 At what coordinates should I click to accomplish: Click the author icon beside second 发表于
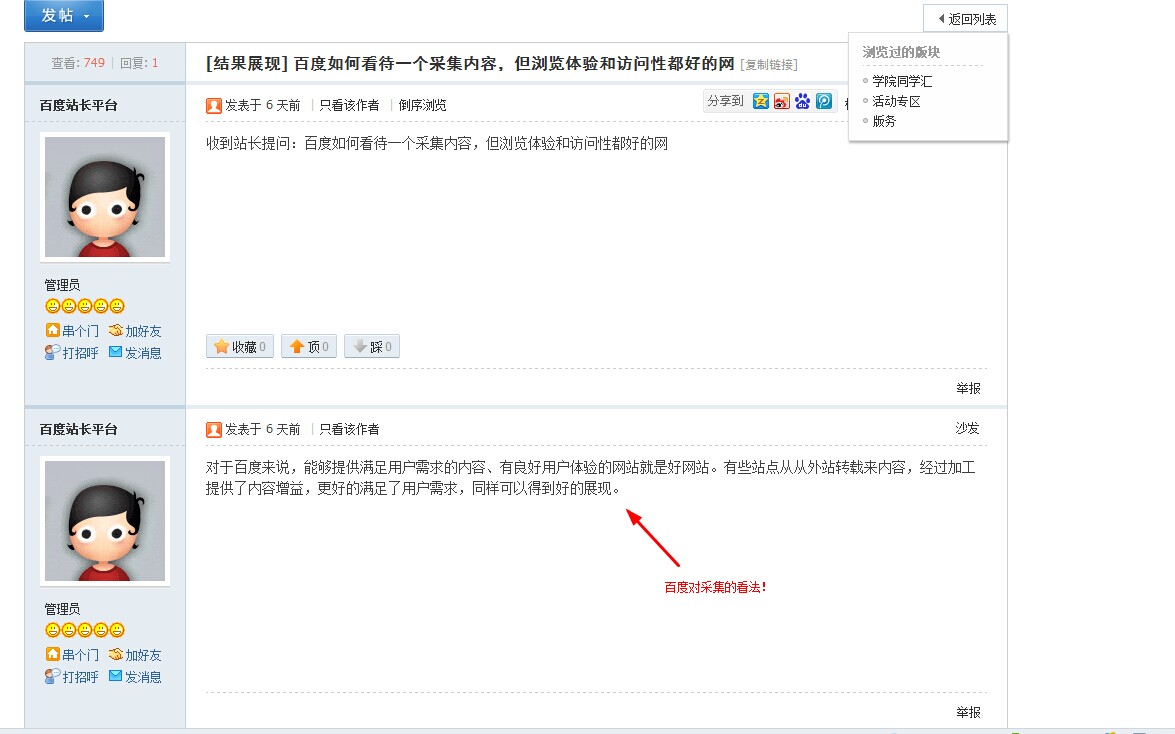point(214,430)
